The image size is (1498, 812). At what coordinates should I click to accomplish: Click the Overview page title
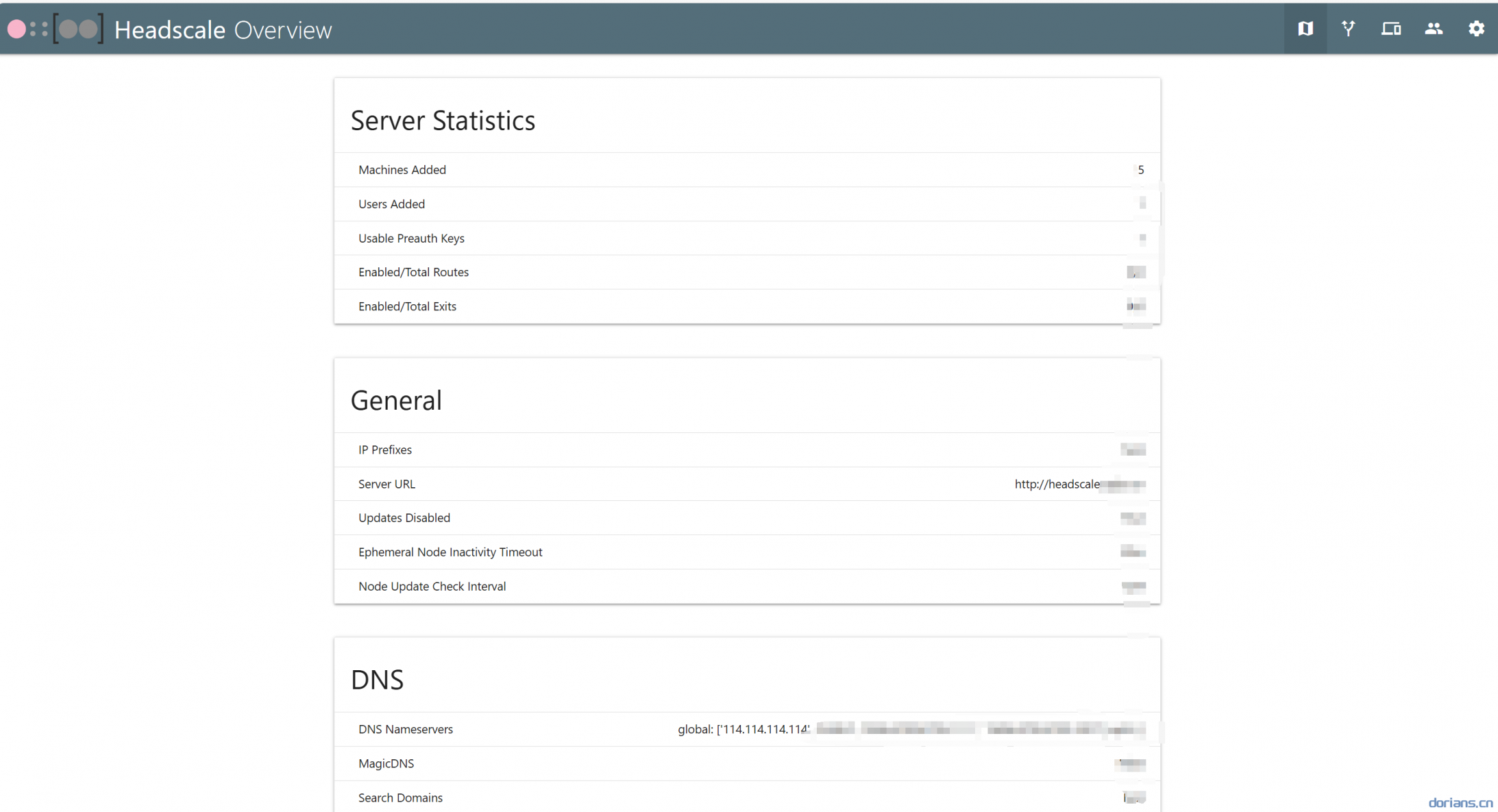(x=283, y=30)
